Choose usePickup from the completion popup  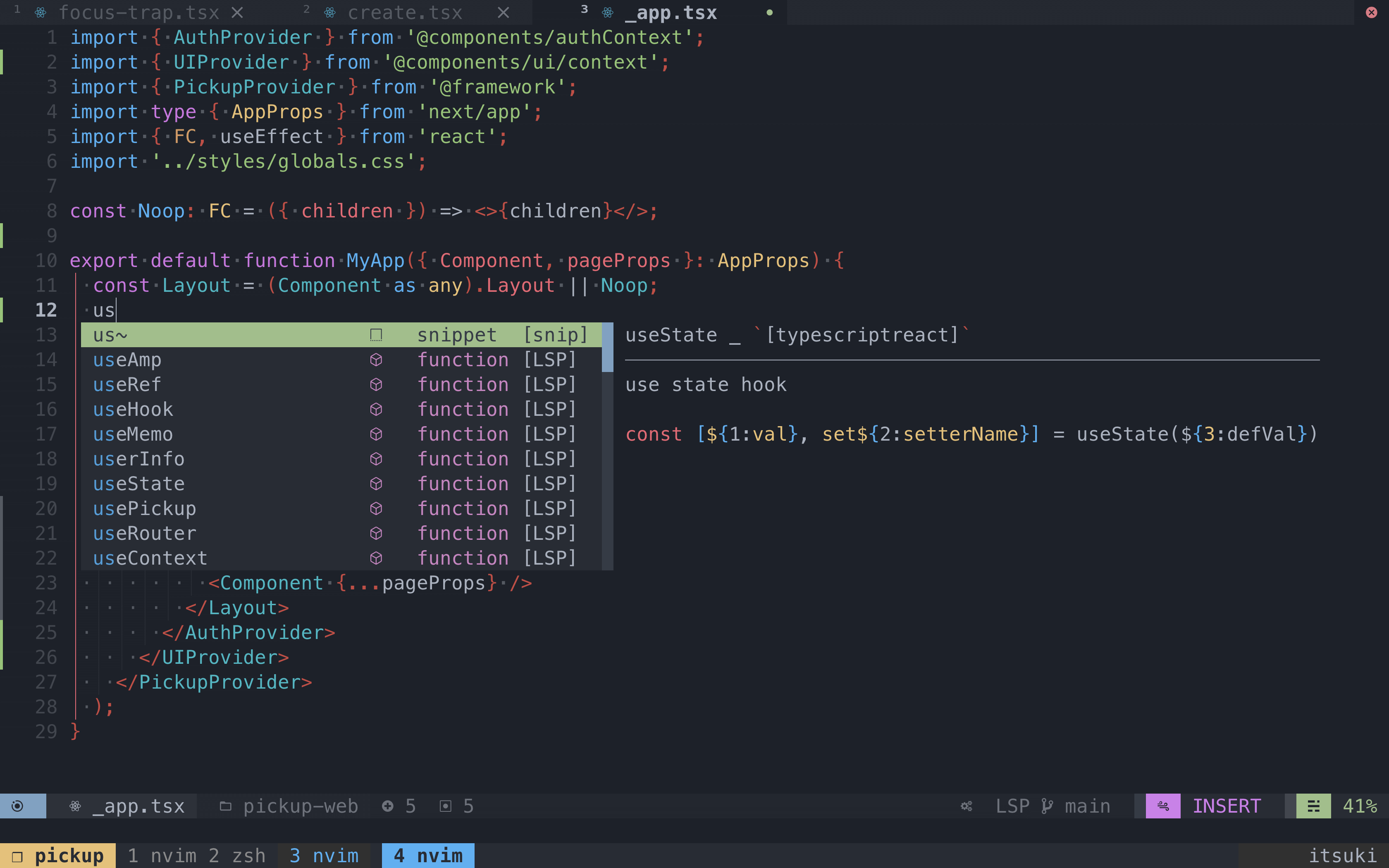[341, 508]
